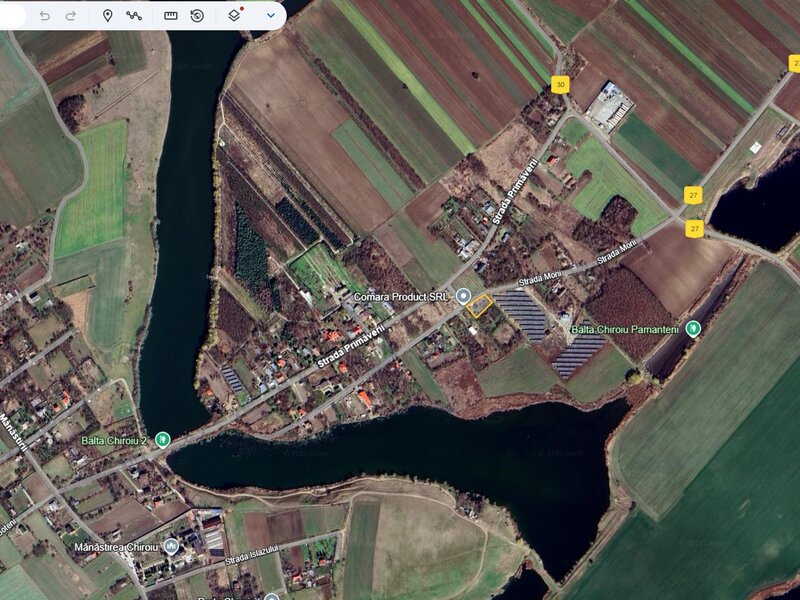Open the map layers panel icon
The height and width of the screenshot is (600, 800).
(x=234, y=16)
